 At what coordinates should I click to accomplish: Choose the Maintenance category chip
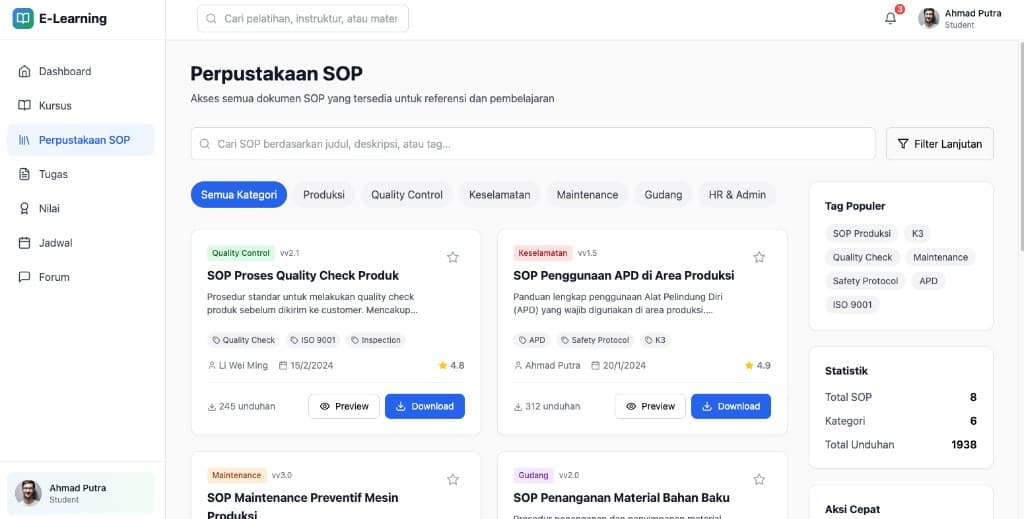click(x=587, y=195)
